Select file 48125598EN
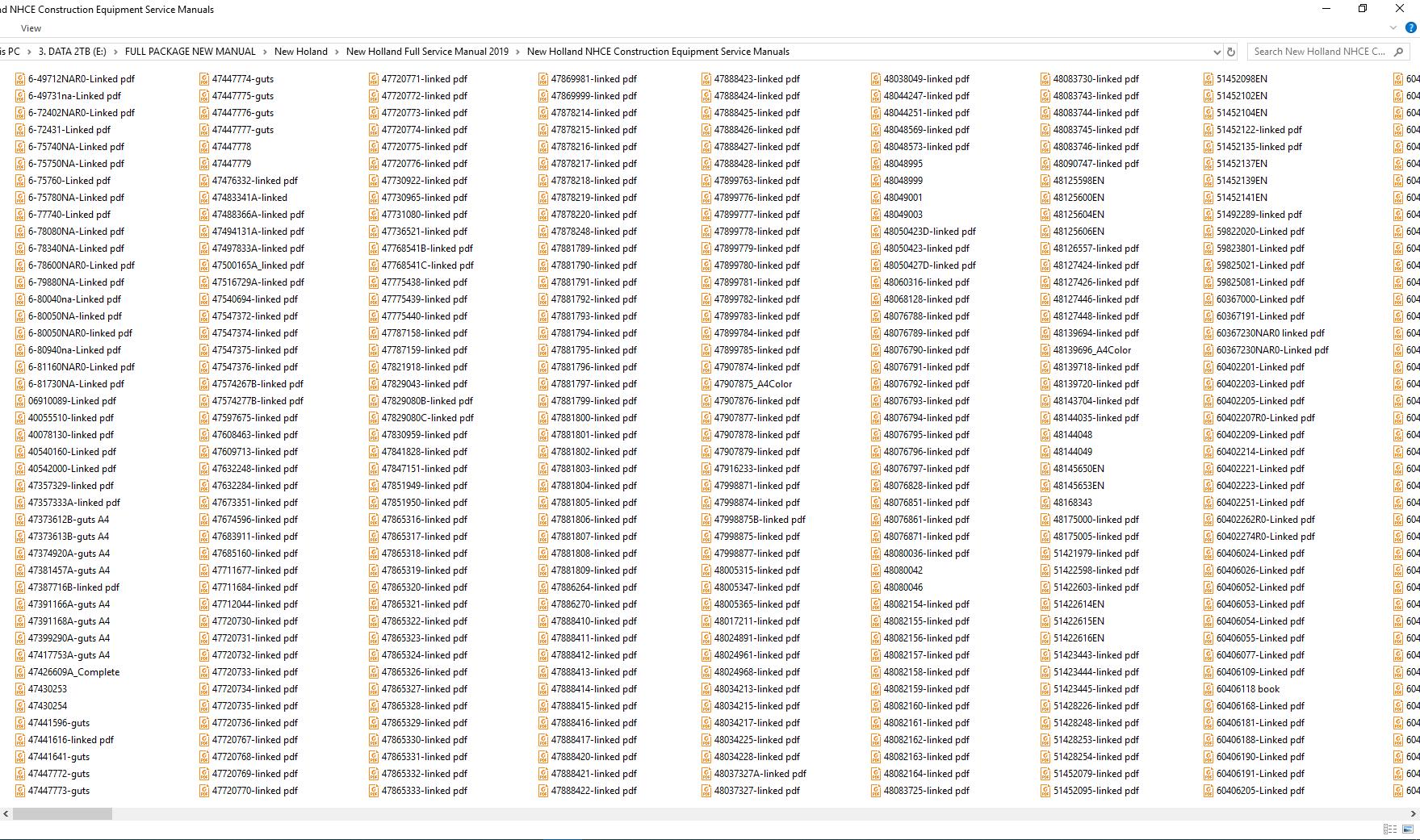 pos(1073,181)
